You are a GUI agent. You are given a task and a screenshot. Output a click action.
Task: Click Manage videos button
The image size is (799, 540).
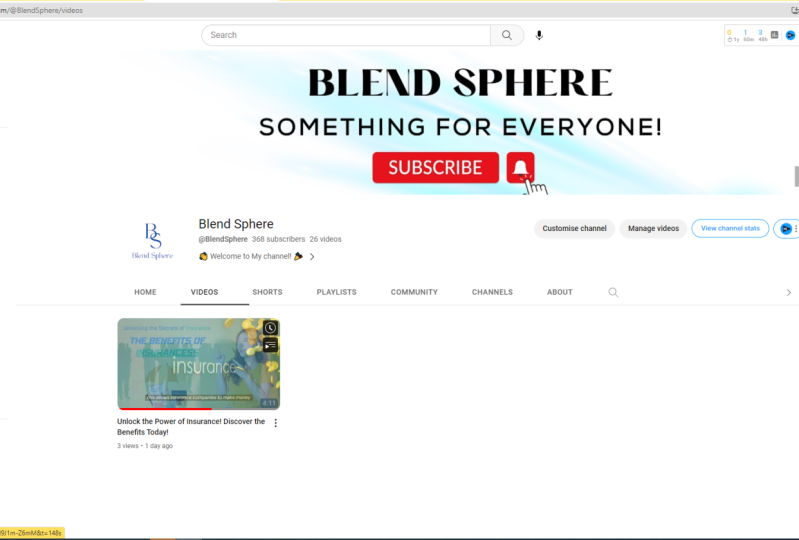coord(653,229)
